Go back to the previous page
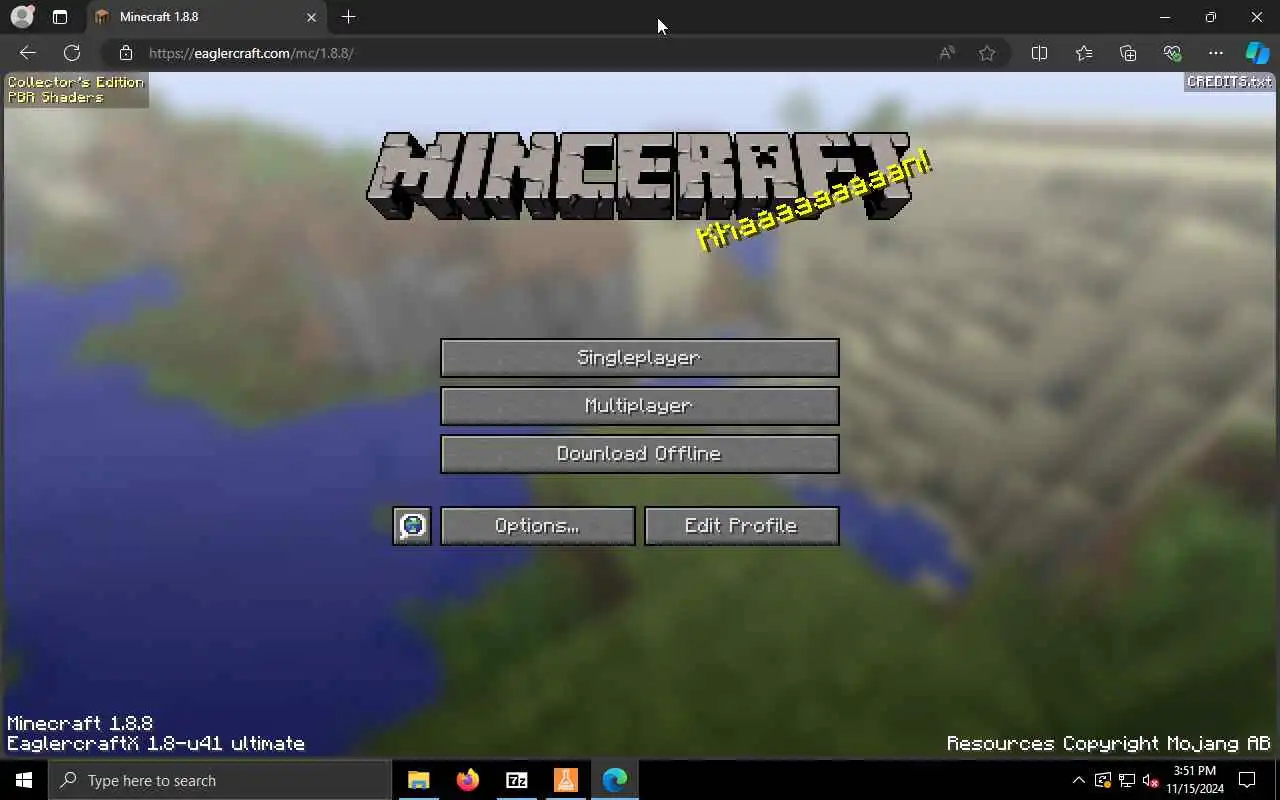The height and width of the screenshot is (800, 1280). pos(28,53)
